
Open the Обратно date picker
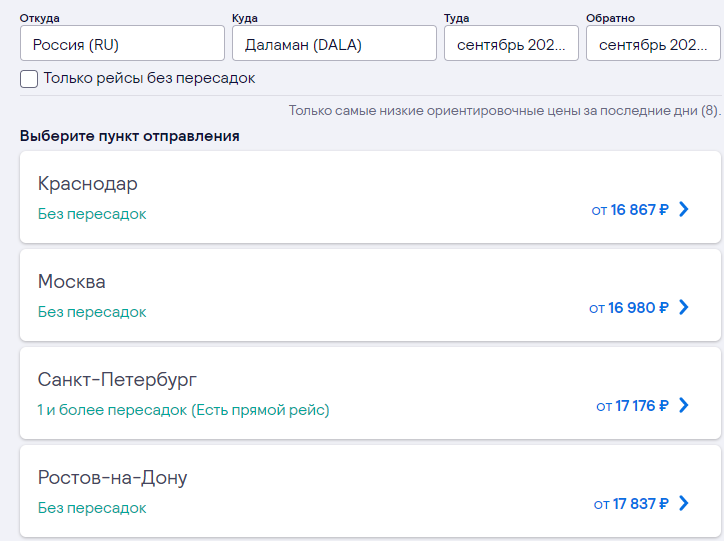[x=653, y=43]
